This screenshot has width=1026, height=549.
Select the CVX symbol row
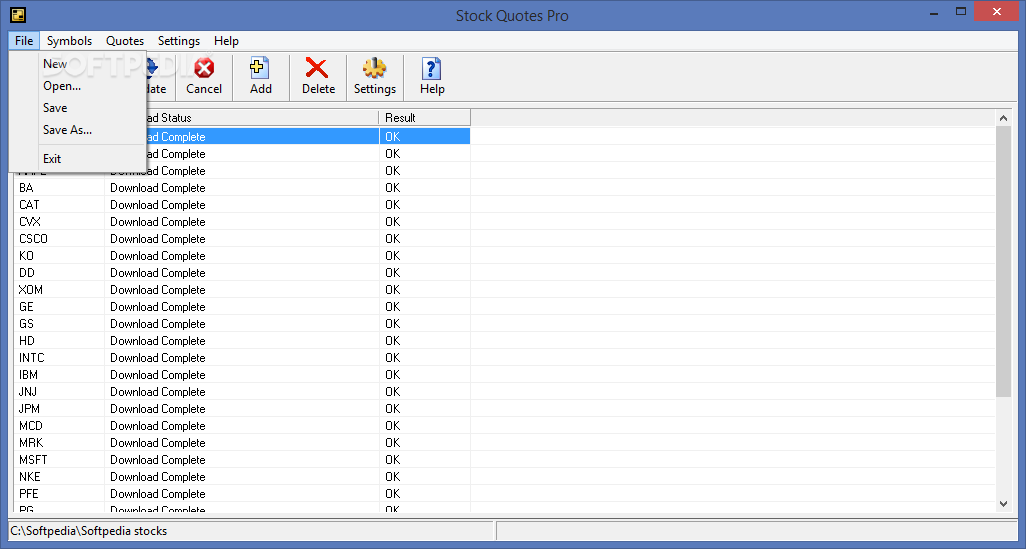click(242, 222)
